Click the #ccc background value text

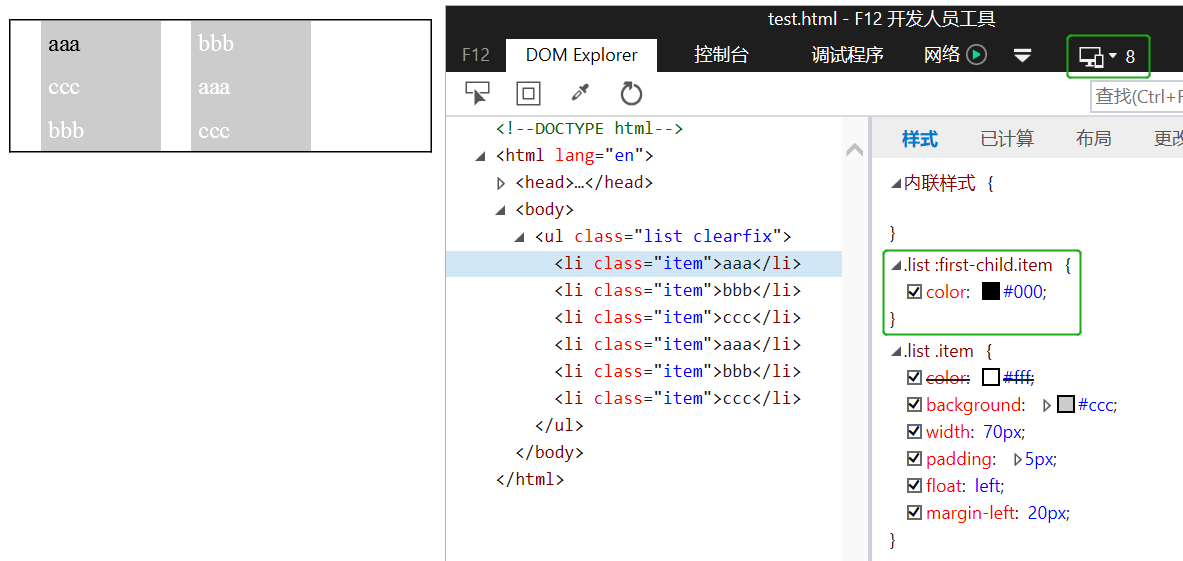(1096, 405)
